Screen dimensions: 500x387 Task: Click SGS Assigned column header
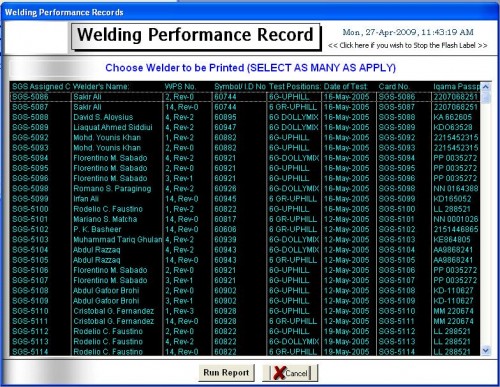[x=41, y=87]
